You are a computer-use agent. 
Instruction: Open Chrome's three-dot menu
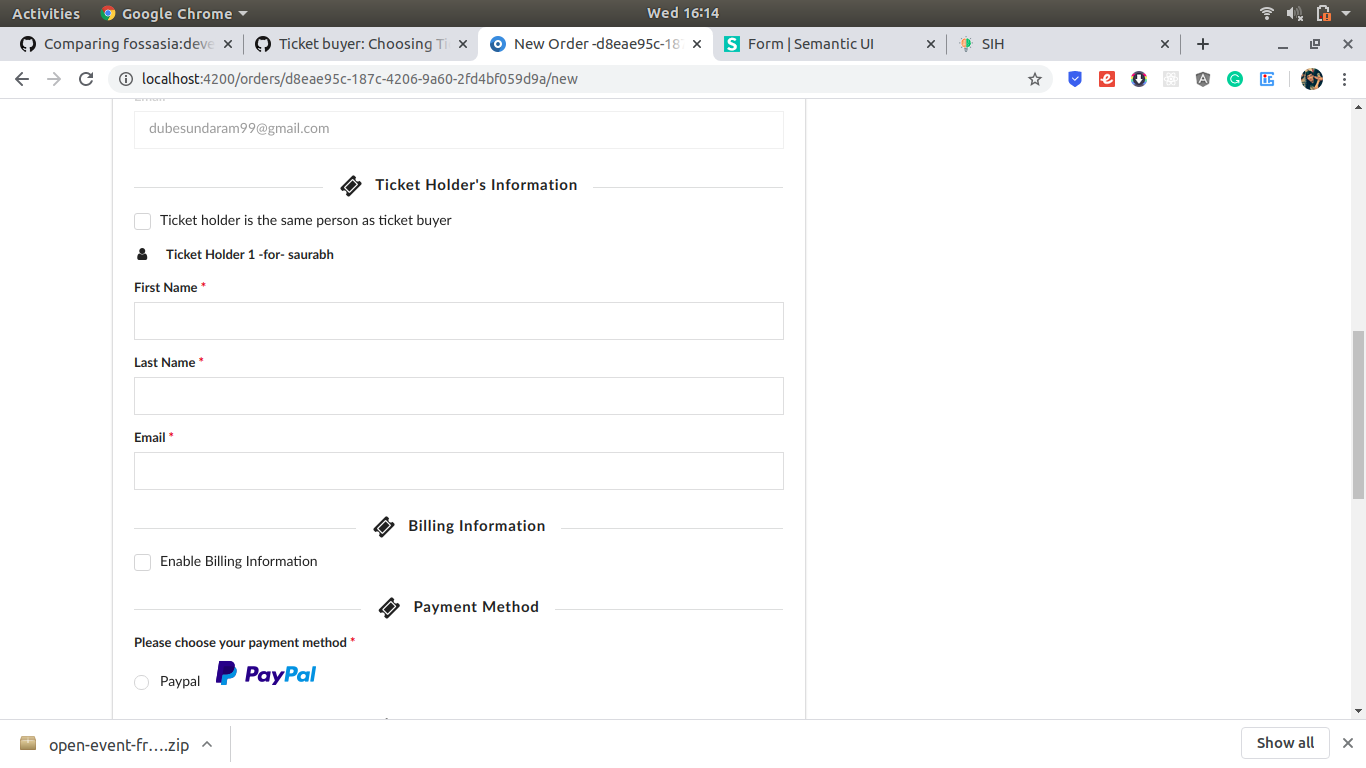click(x=1345, y=78)
